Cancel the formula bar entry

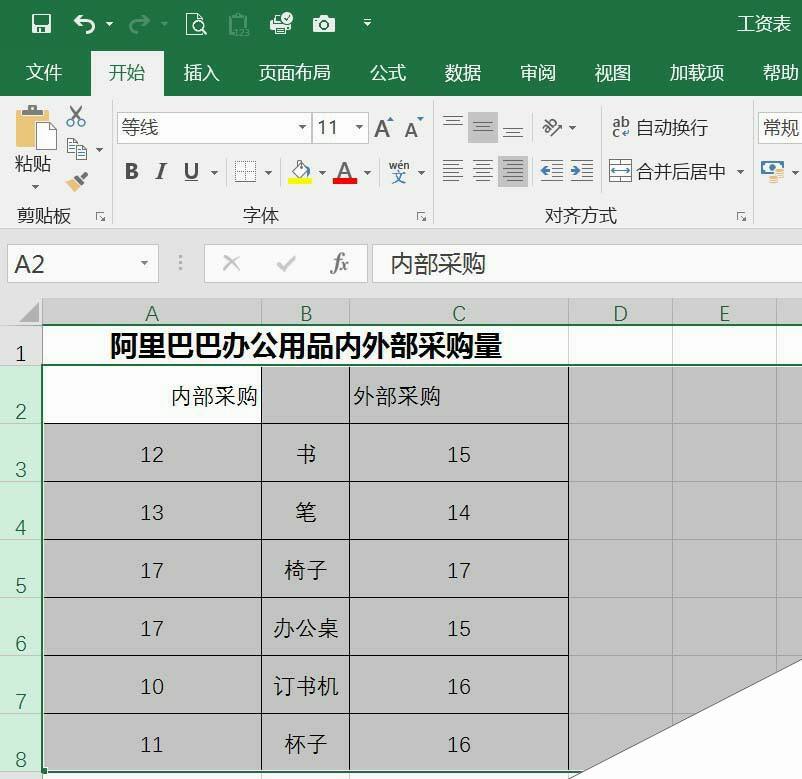231,263
